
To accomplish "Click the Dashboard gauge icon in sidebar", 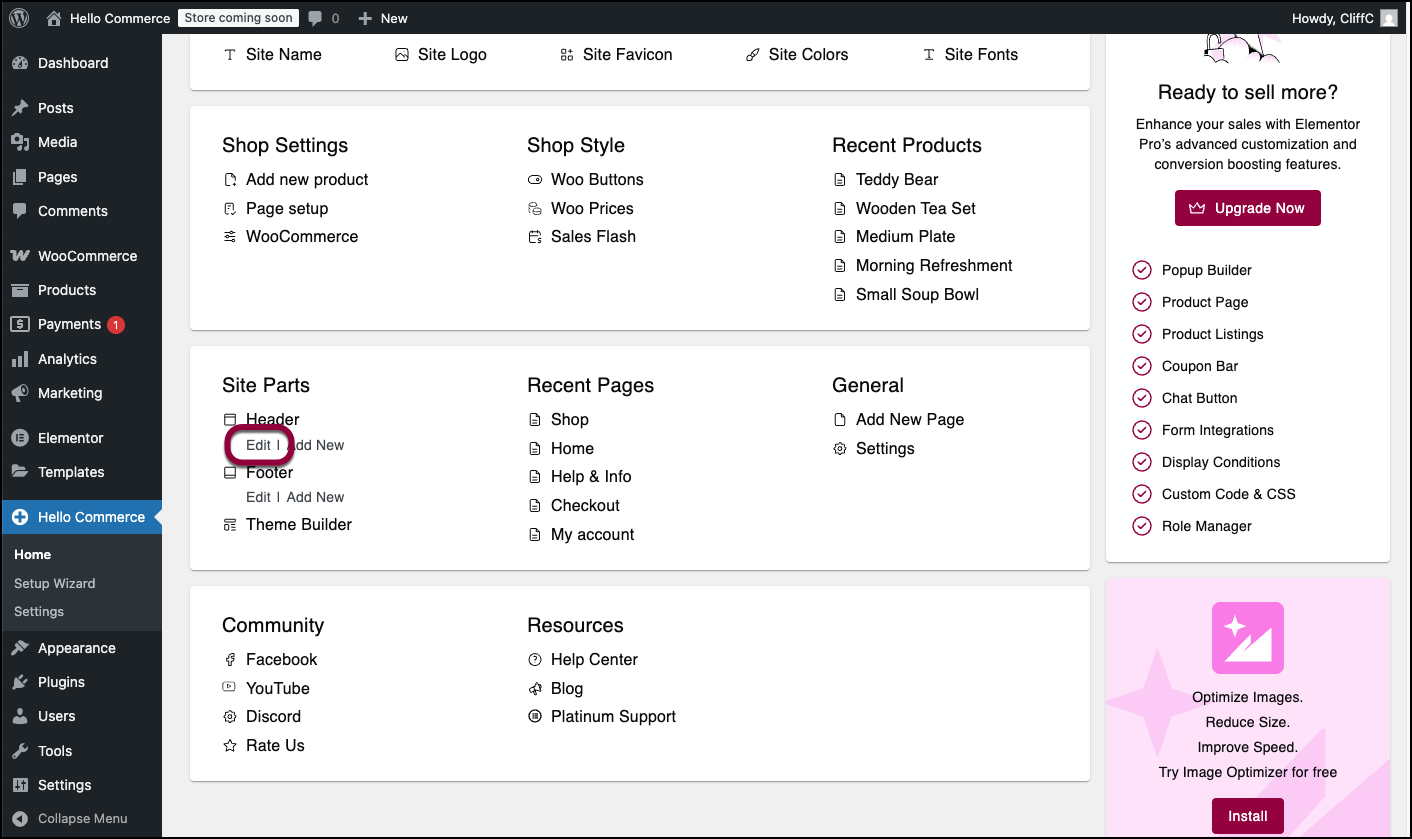I will click(x=20, y=63).
